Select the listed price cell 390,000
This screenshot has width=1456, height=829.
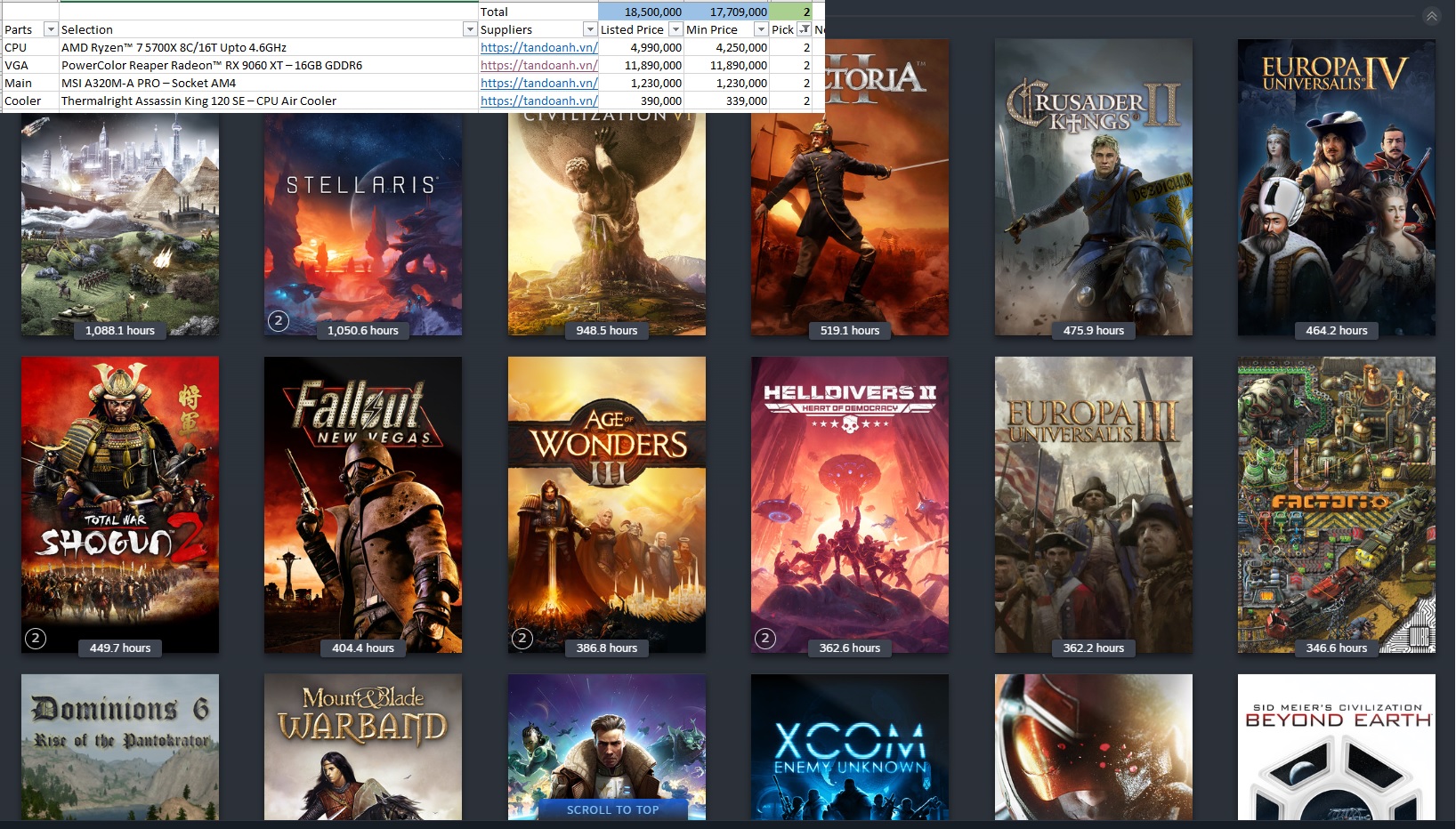click(x=641, y=101)
